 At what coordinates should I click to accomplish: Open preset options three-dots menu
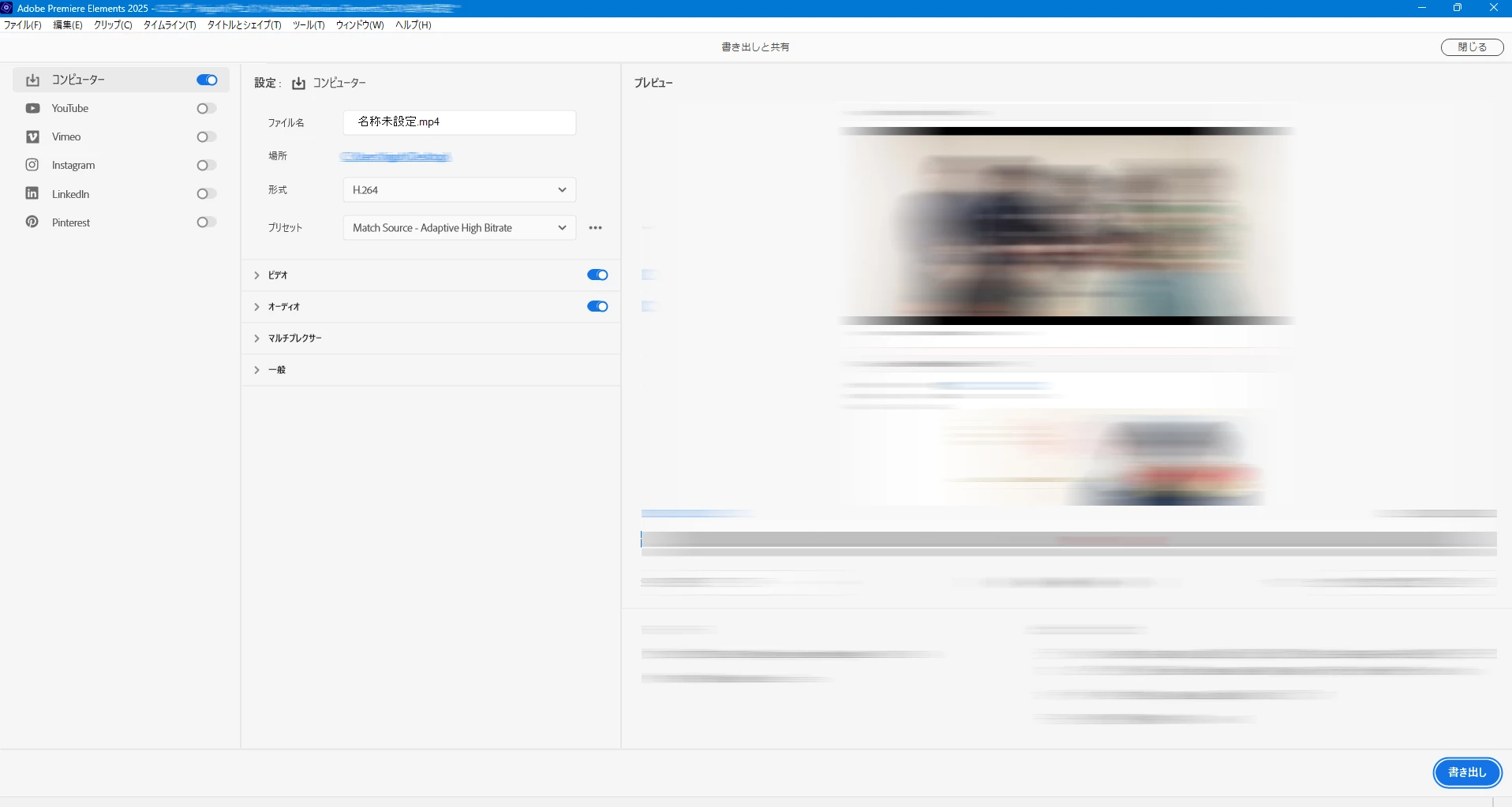click(x=596, y=228)
